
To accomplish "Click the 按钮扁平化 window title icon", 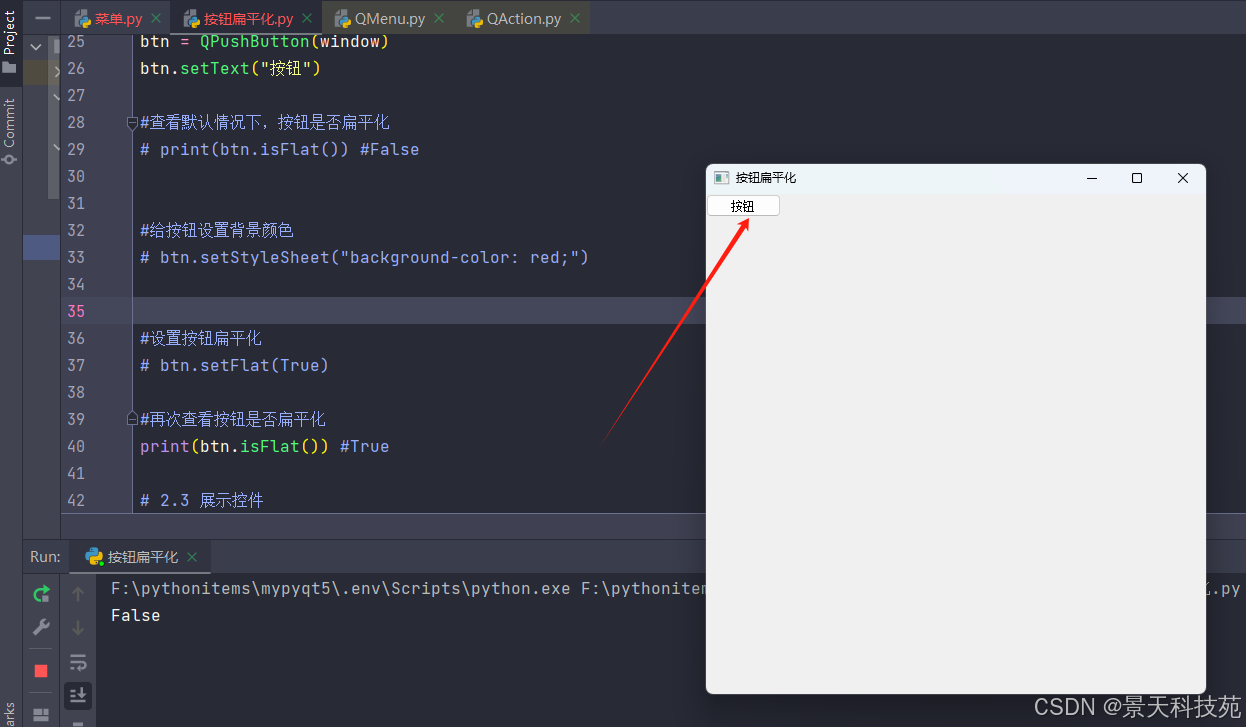I will [x=721, y=178].
